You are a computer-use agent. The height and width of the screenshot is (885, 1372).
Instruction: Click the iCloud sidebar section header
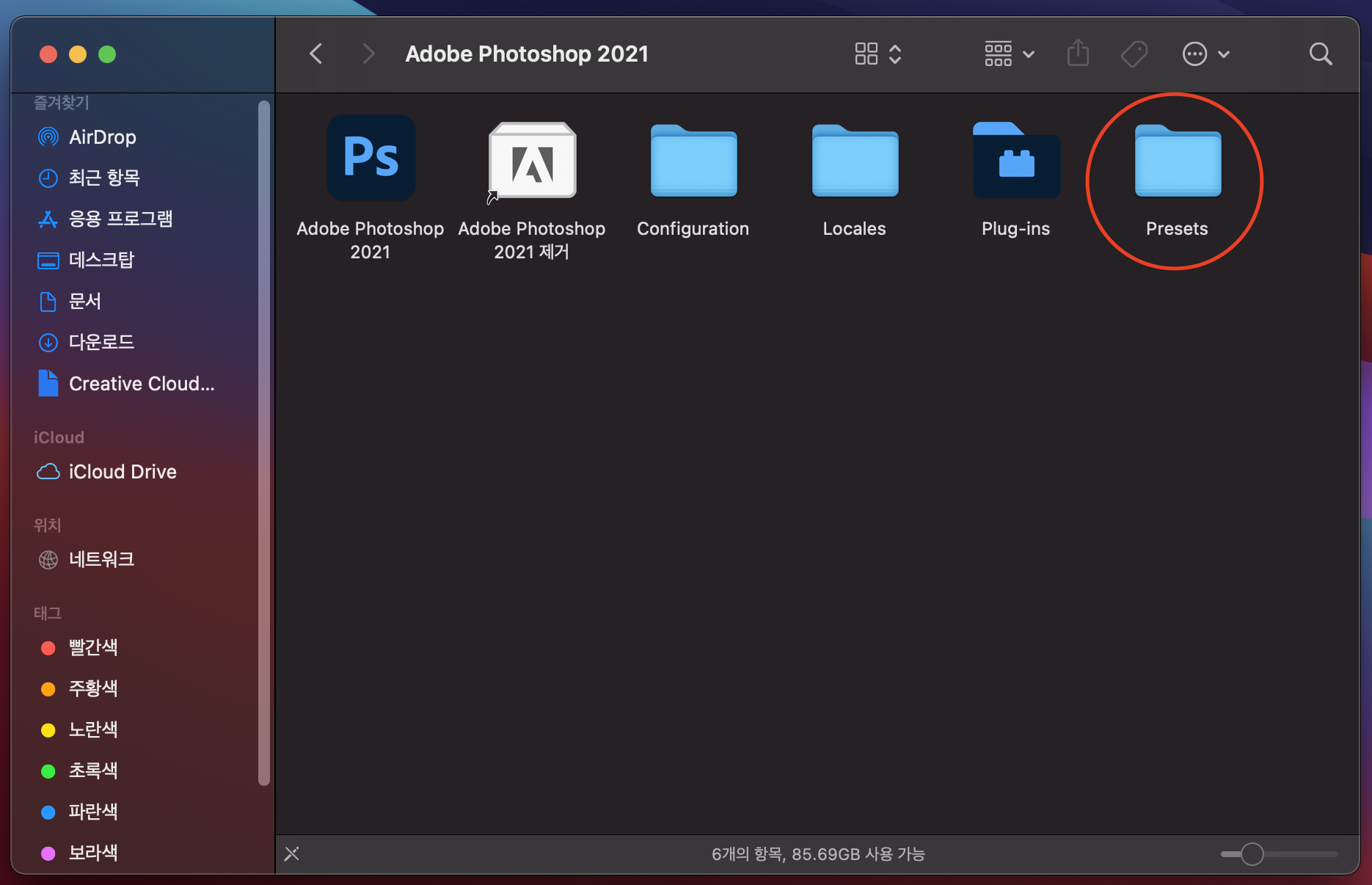coord(59,437)
